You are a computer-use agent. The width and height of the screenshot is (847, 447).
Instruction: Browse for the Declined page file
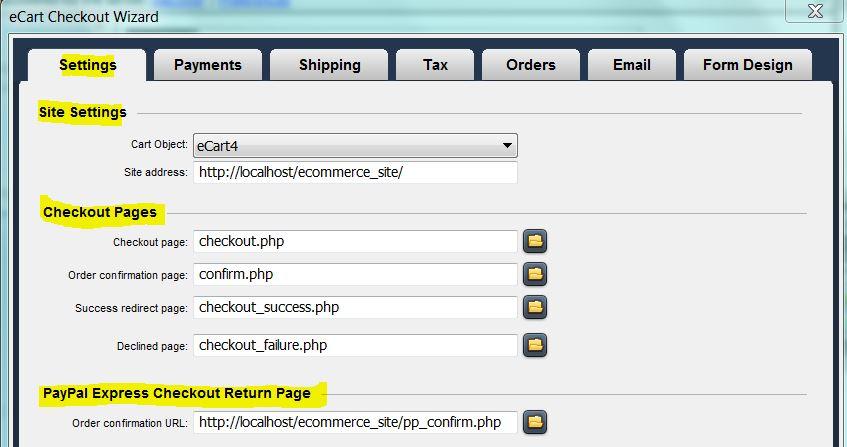pos(535,345)
